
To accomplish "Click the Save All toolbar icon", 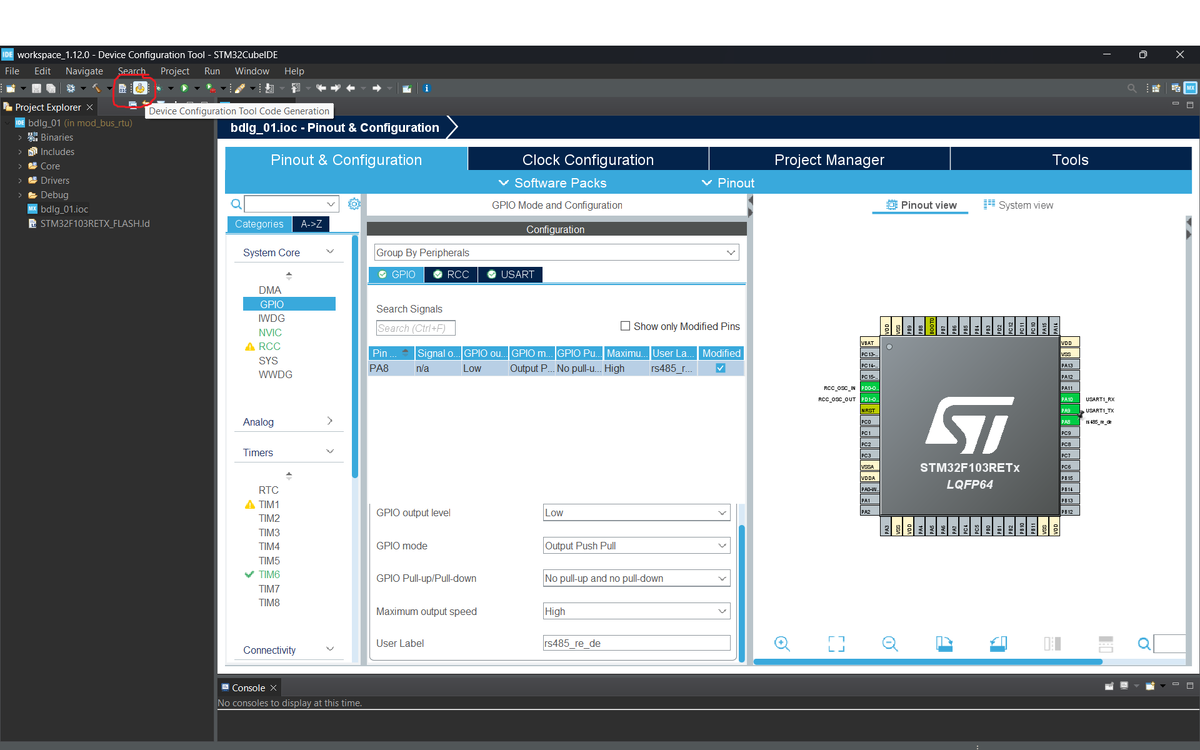I will (50, 88).
